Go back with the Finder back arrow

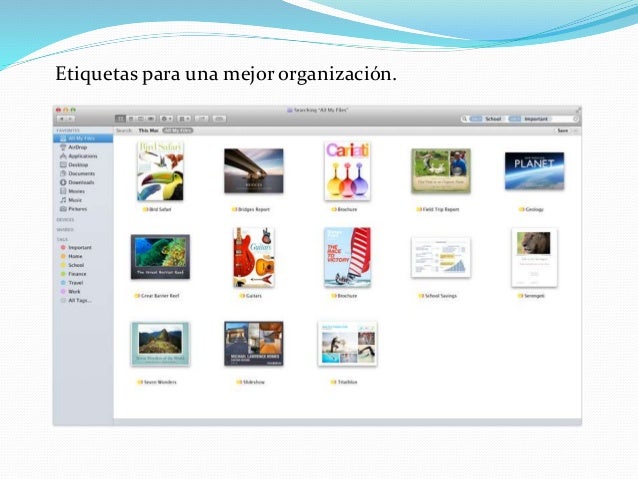[x=62, y=119]
